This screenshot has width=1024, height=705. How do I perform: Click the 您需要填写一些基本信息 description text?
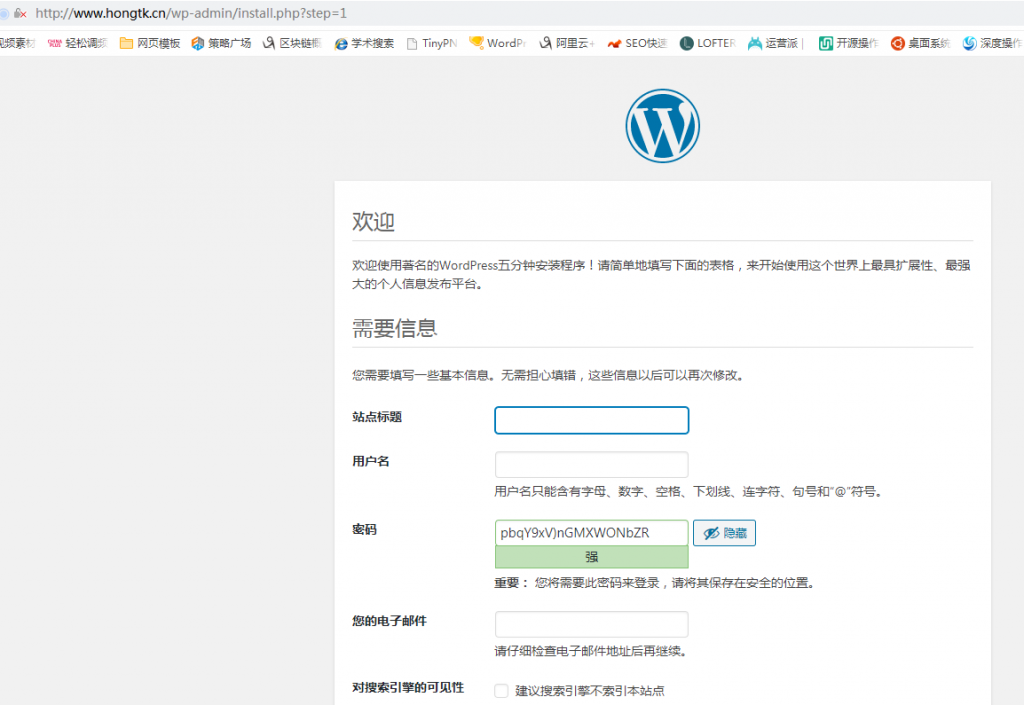tap(549, 375)
